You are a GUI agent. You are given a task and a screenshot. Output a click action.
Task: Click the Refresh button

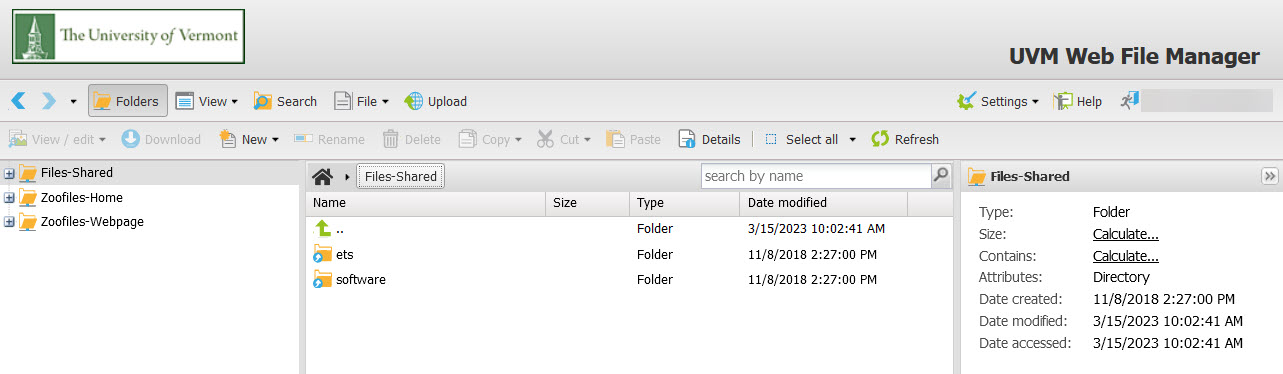click(x=905, y=139)
